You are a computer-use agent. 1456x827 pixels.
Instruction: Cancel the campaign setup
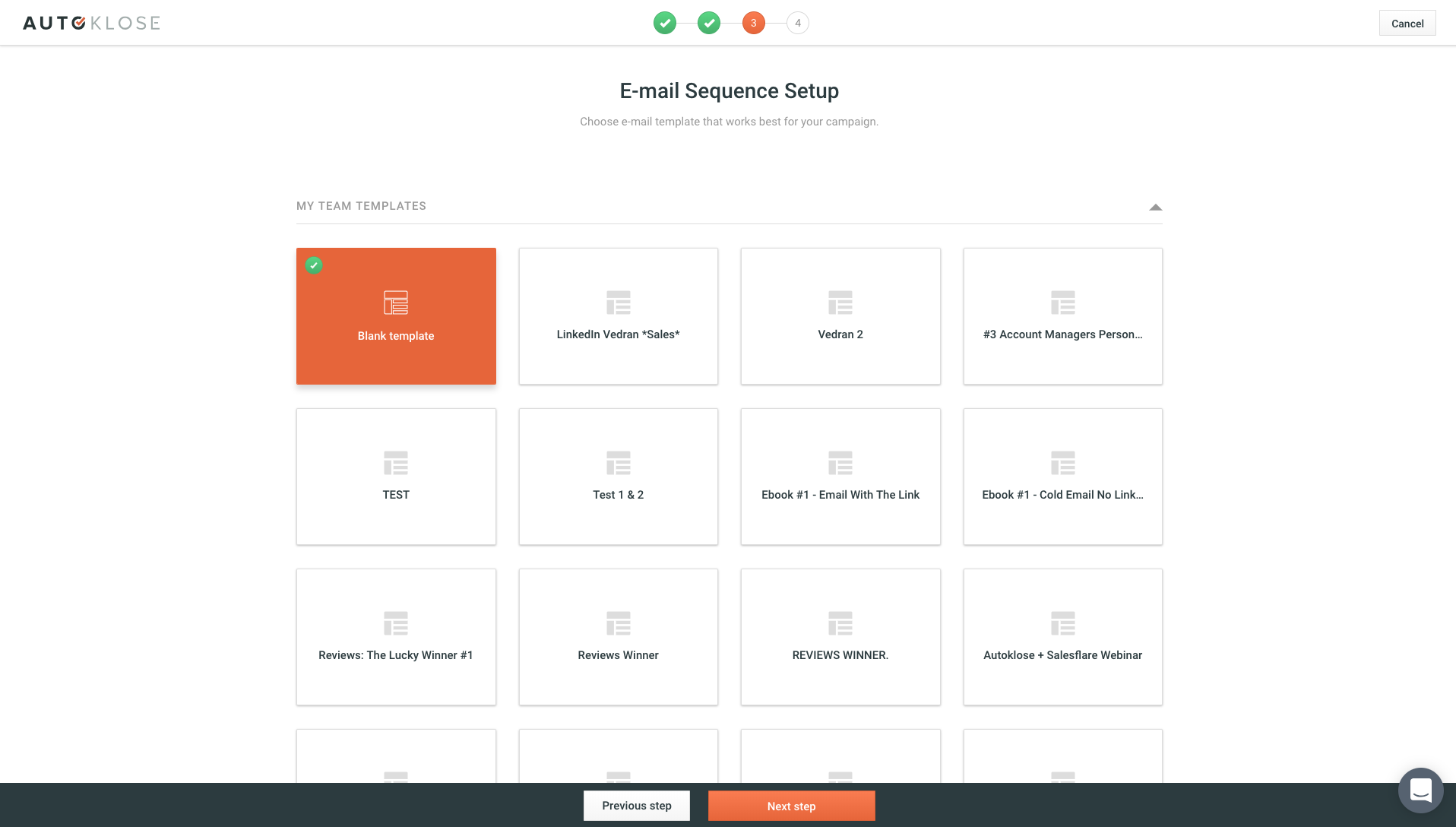click(x=1407, y=23)
